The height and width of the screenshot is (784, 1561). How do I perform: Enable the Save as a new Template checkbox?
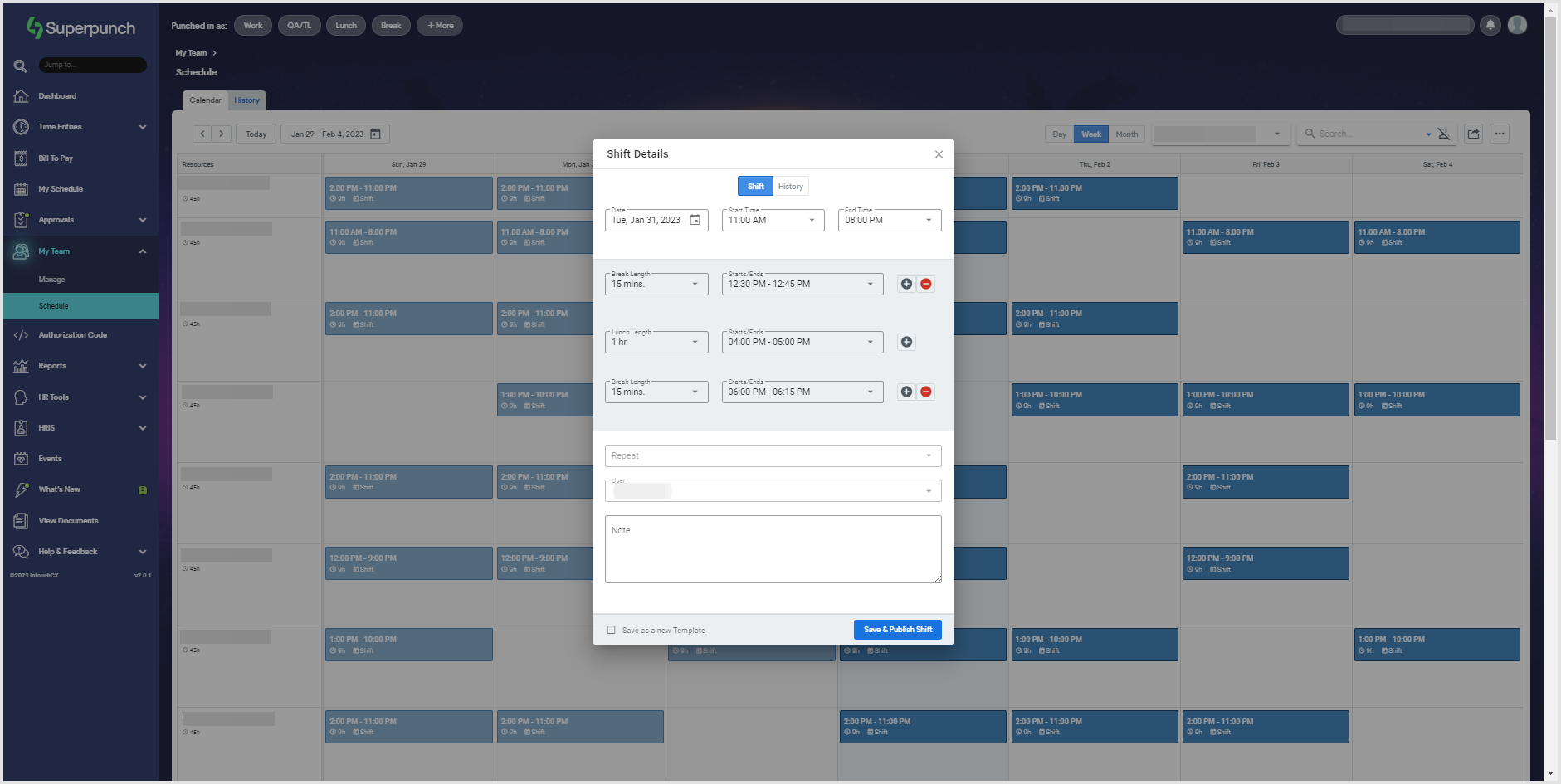pos(612,630)
